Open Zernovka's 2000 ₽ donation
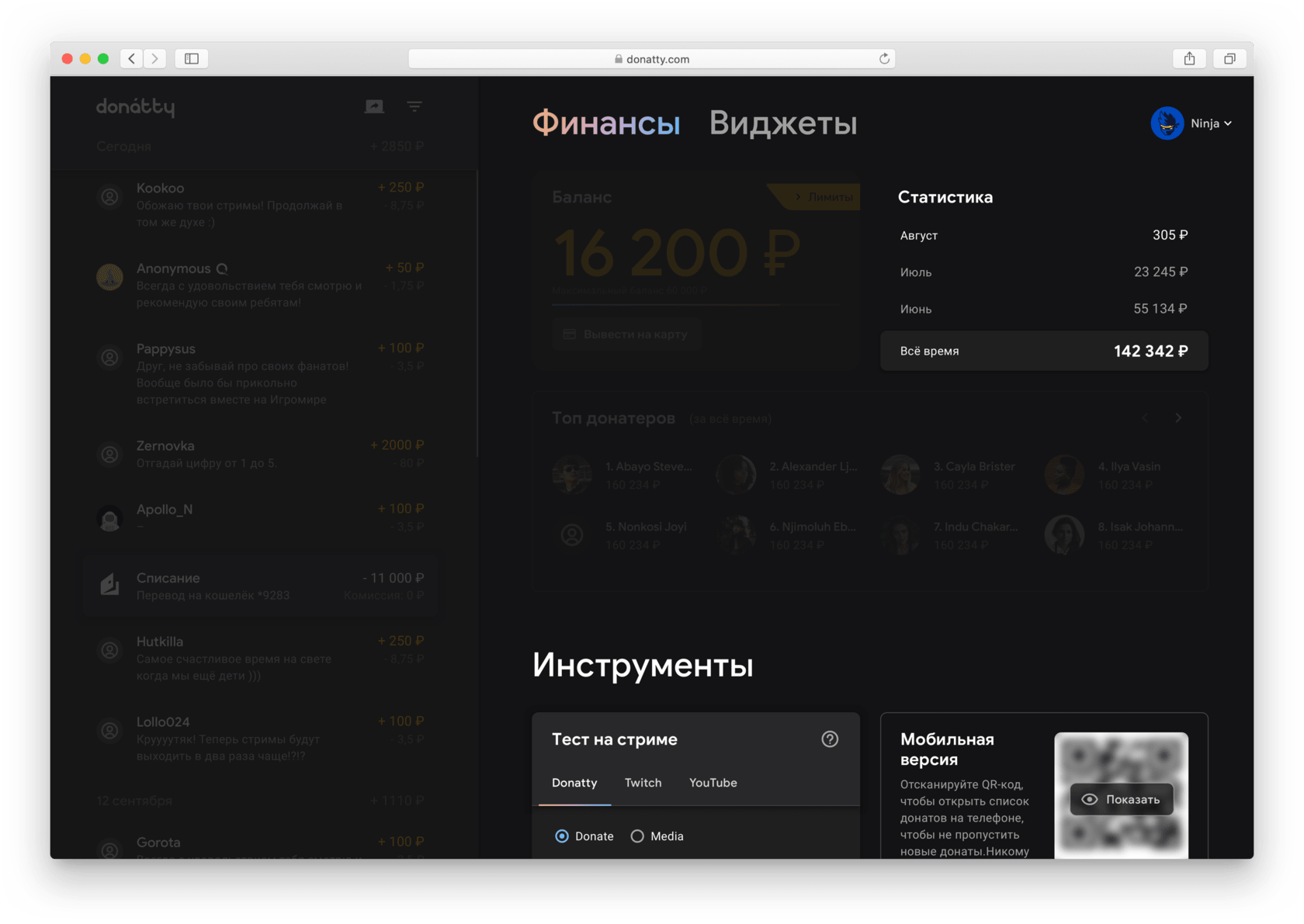The width and height of the screenshot is (1304, 924). coord(260,455)
